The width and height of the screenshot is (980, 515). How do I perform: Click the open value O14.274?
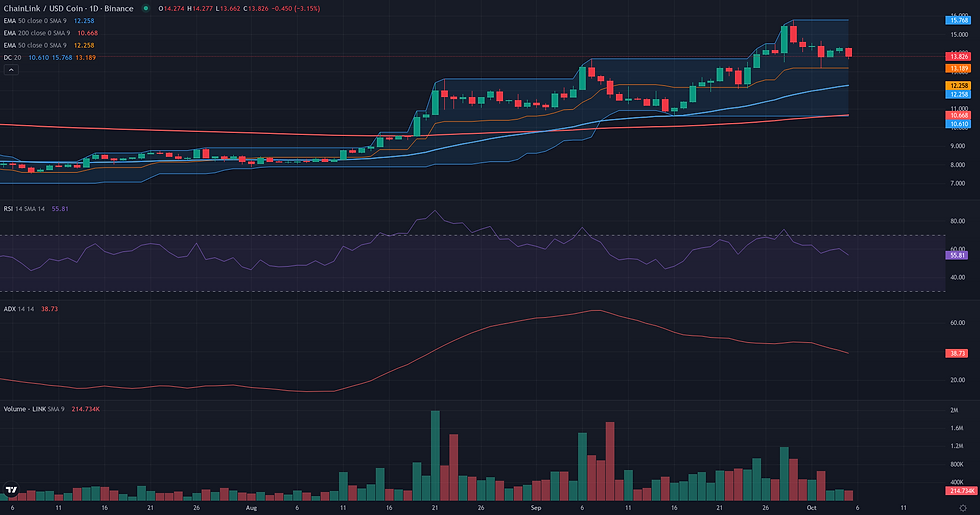pyautogui.click(x=171, y=9)
